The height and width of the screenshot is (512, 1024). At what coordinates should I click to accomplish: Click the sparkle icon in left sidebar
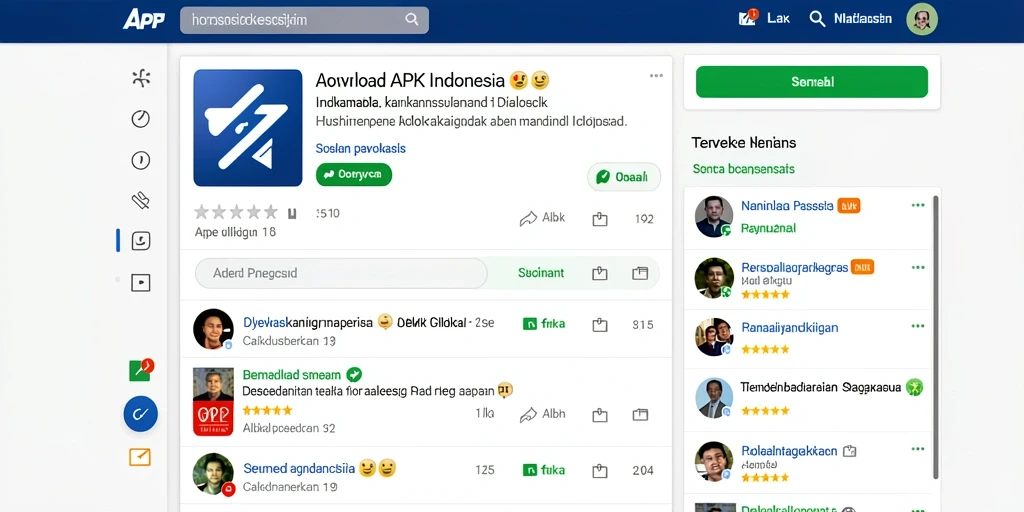(x=141, y=78)
